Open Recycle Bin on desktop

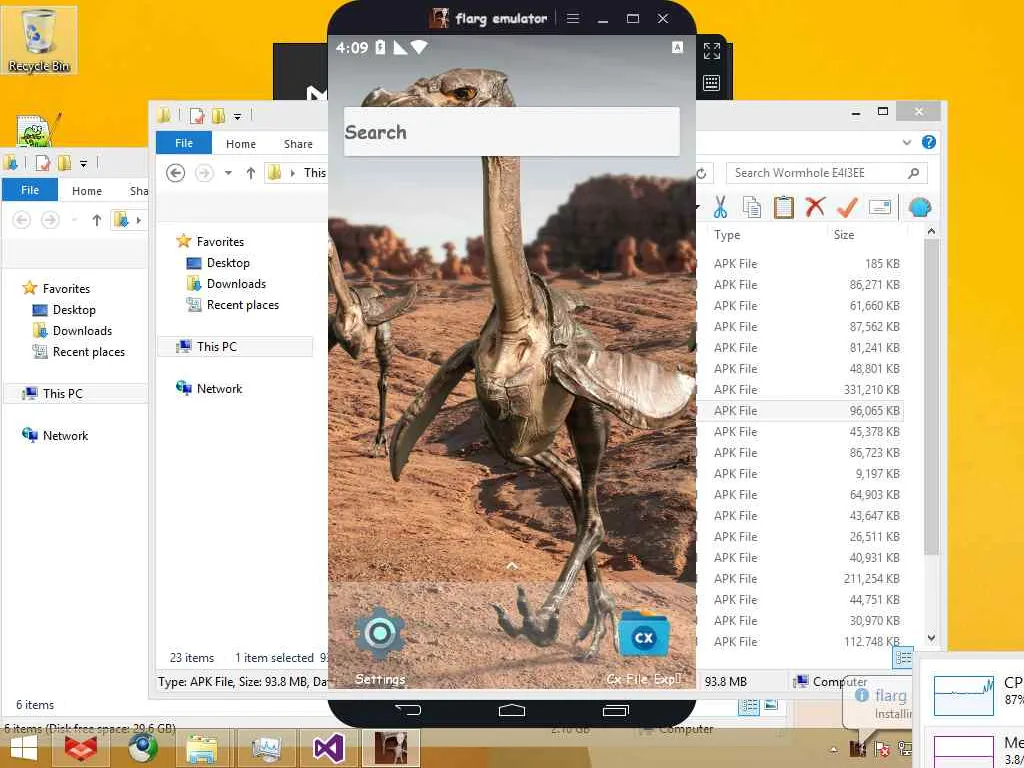(x=39, y=39)
